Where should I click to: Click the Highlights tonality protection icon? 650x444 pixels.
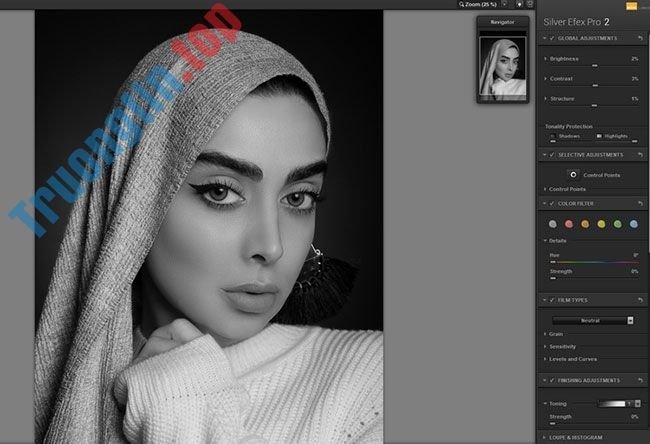(x=599, y=136)
